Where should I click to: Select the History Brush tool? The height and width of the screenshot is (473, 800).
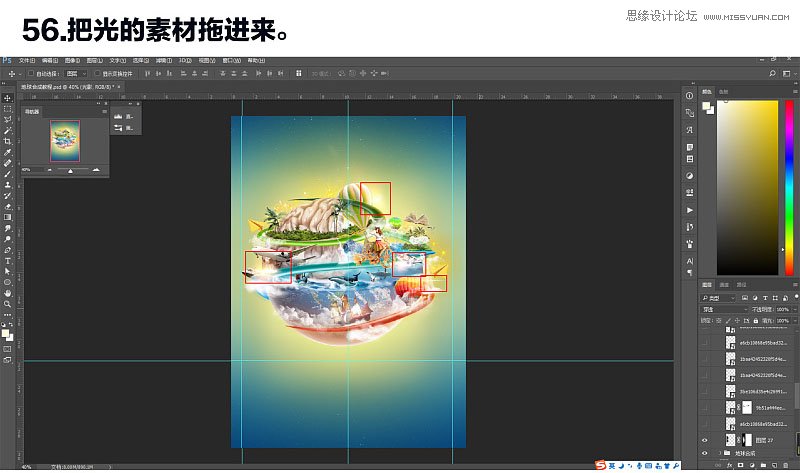[x=8, y=195]
